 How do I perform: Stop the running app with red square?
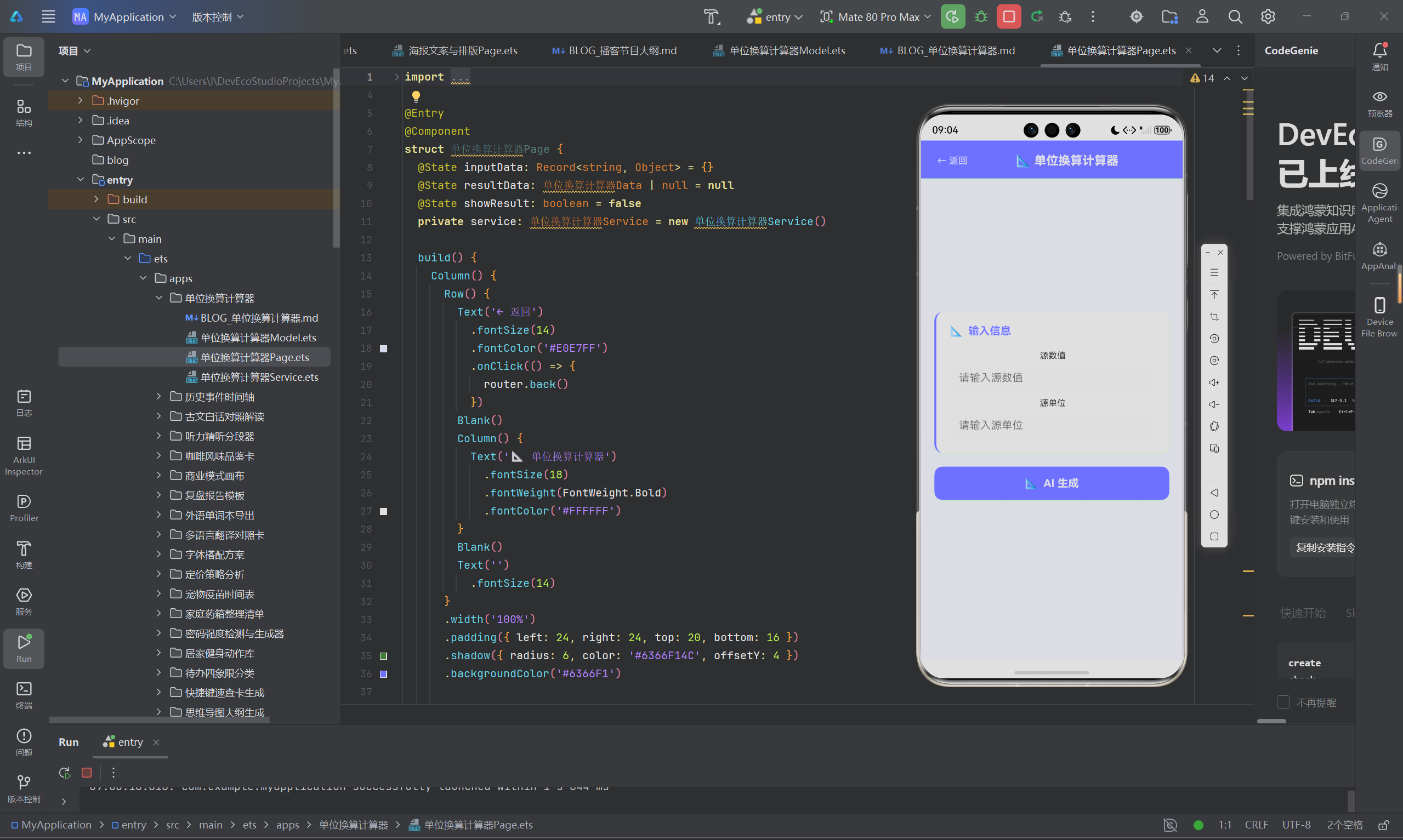pos(1009,16)
